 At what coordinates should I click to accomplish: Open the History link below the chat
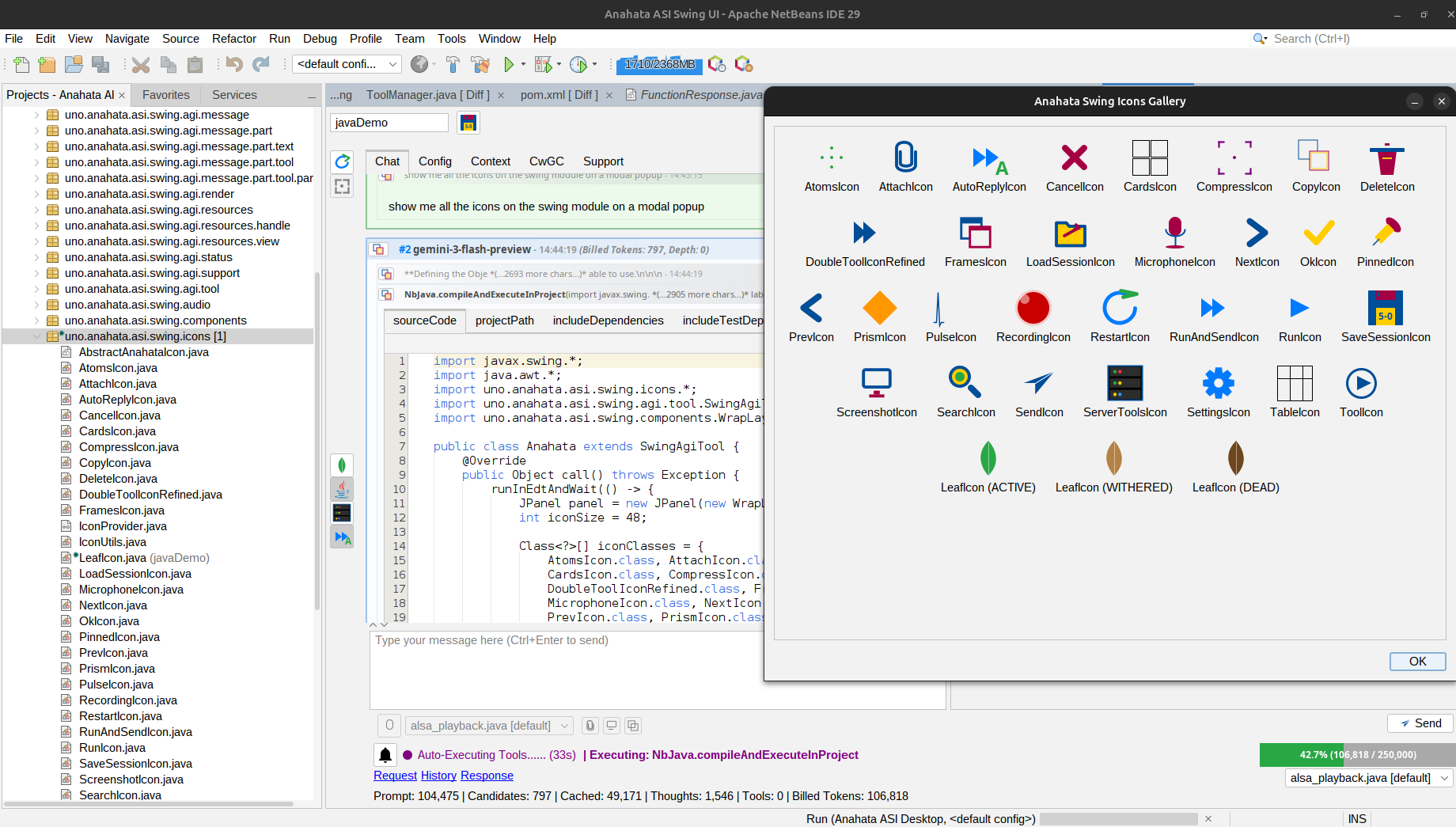(x=438, y=776)
